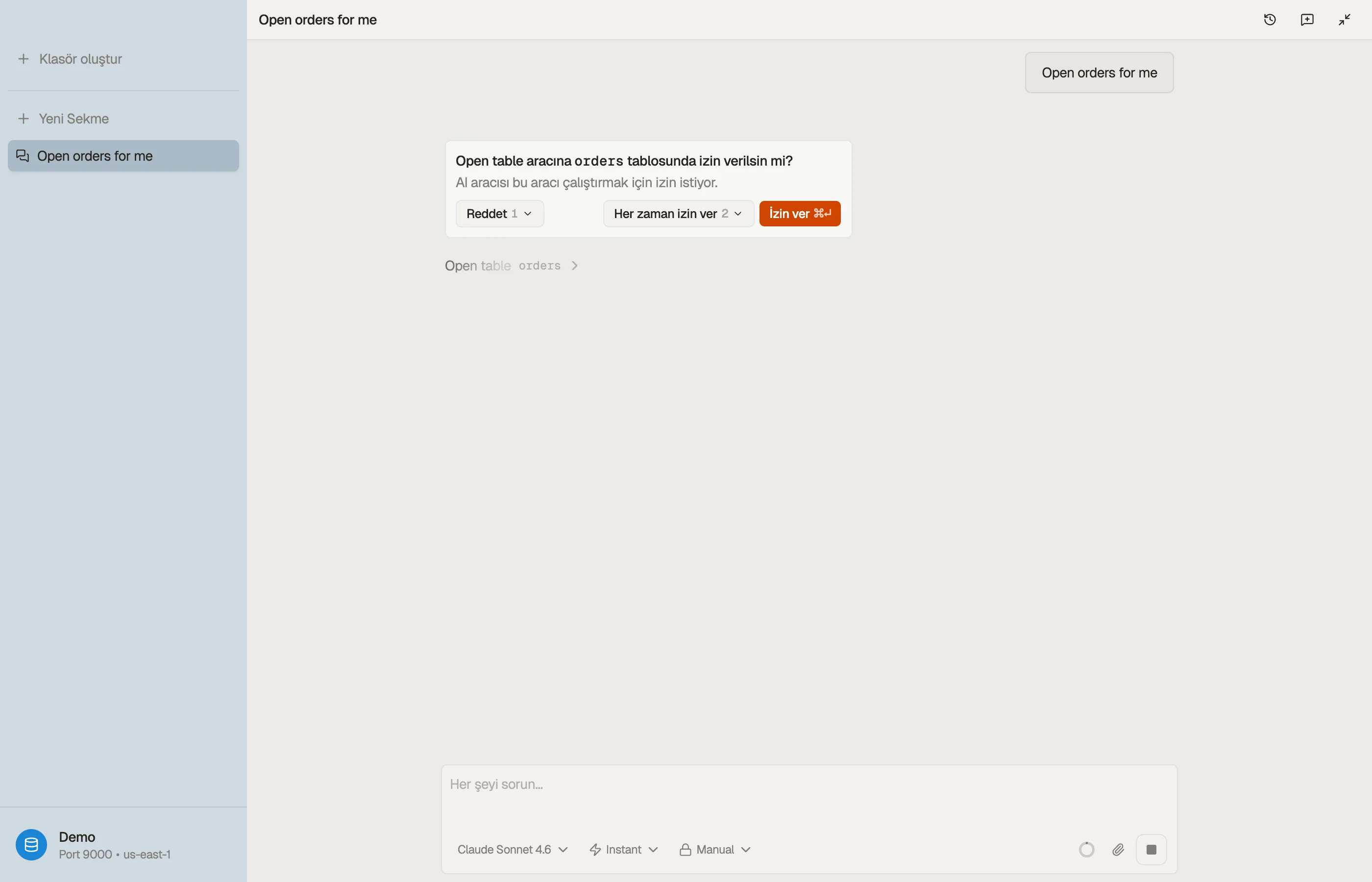The image size is (1372, 882).
Task: Select the Open orders for me sidebar tab
Action: tap(123, 156)
